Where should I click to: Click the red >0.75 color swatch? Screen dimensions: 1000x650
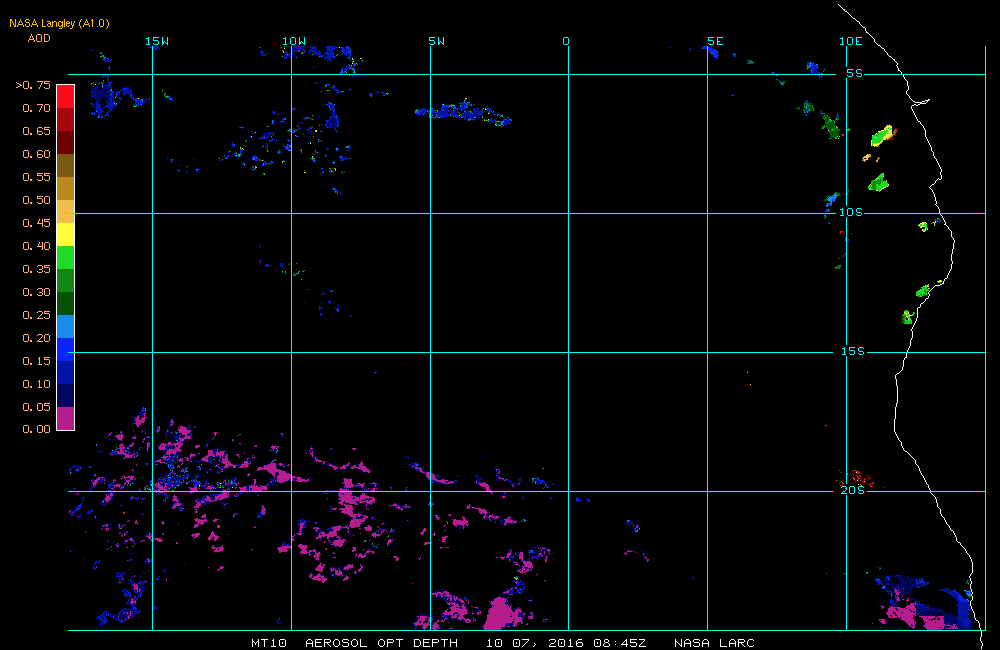(x=66, y=96)
